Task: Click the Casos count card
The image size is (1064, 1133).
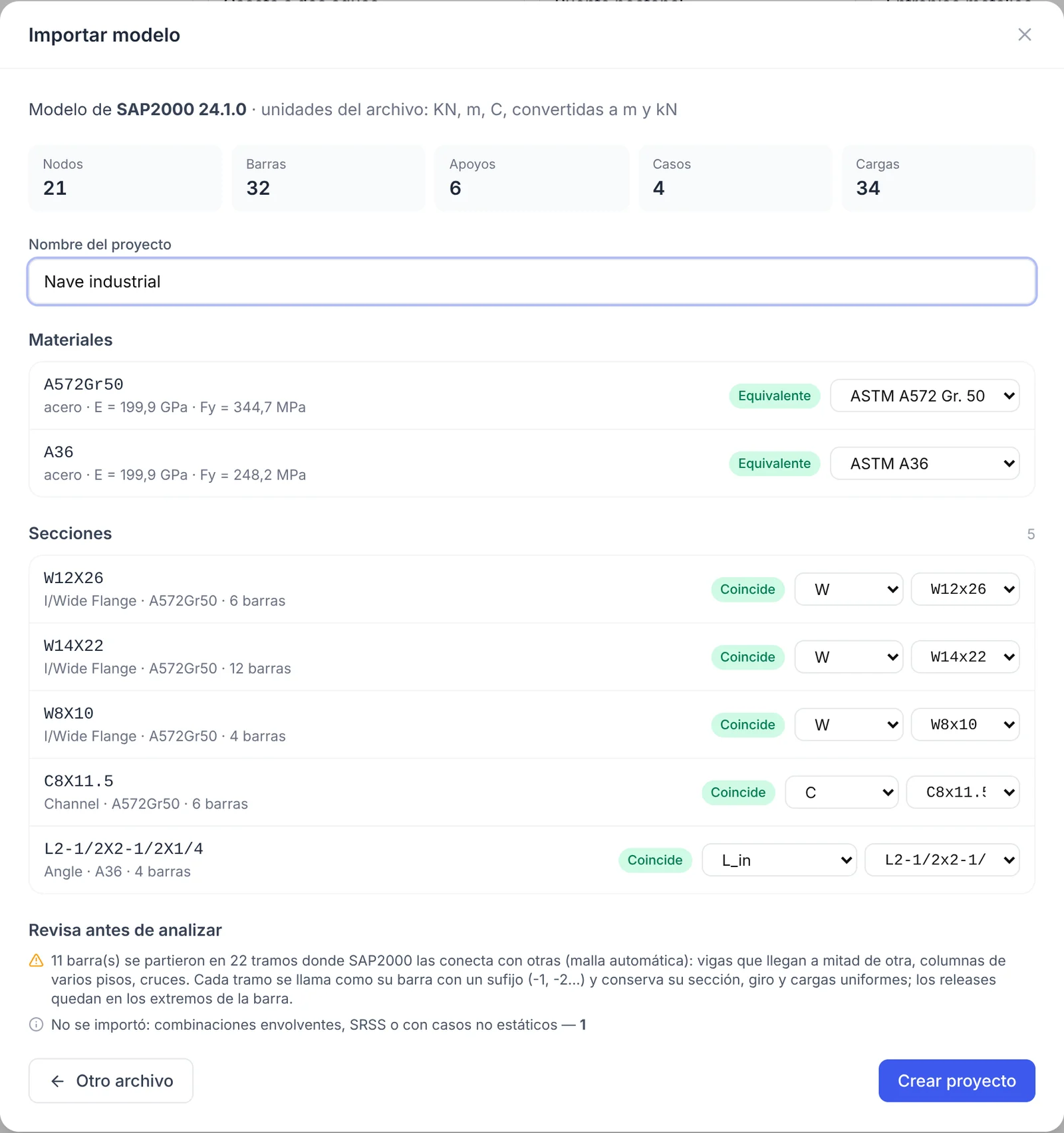Action: (735, 178)
